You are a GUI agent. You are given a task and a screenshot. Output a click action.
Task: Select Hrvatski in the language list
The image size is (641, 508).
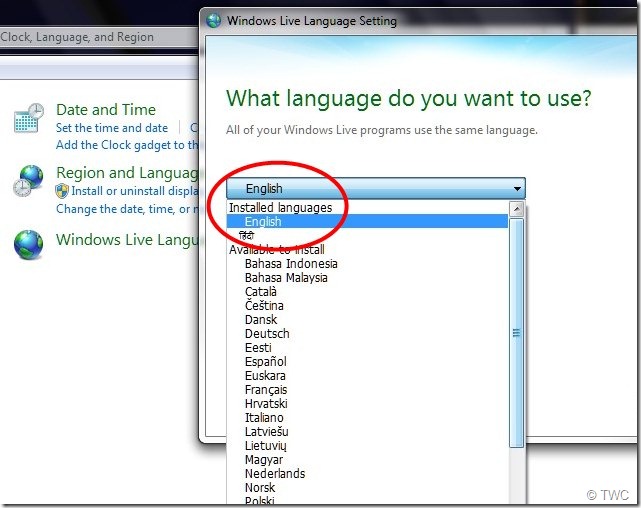[x=368, y=404]
